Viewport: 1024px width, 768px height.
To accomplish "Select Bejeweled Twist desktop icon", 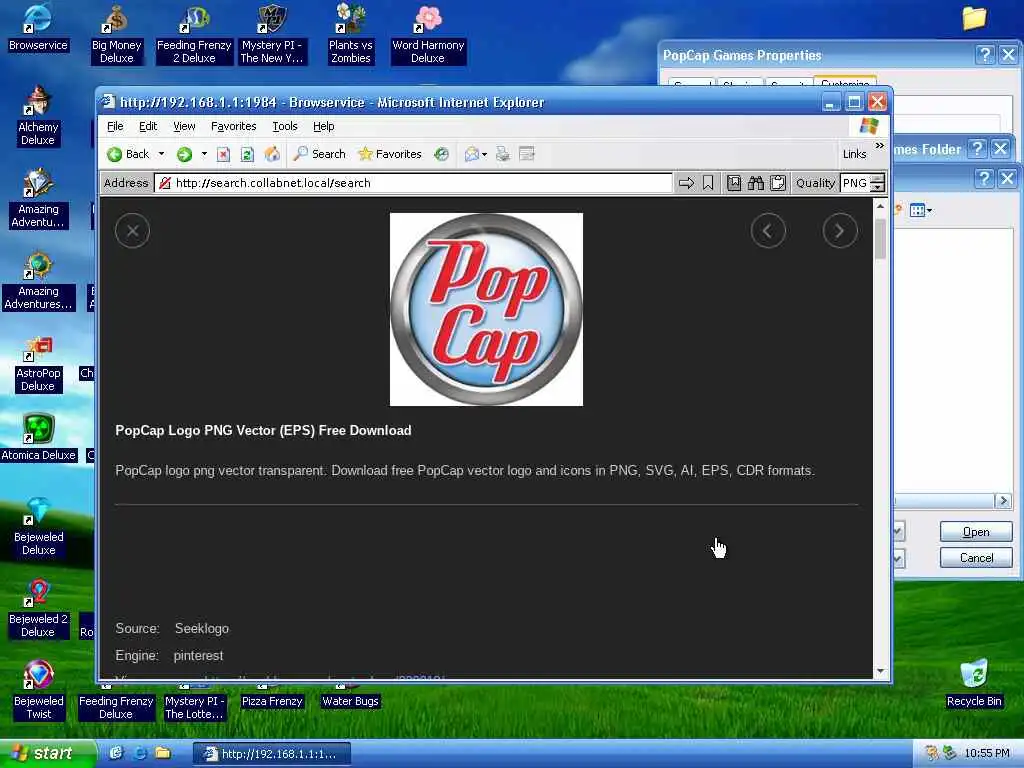I will point(39,690).
